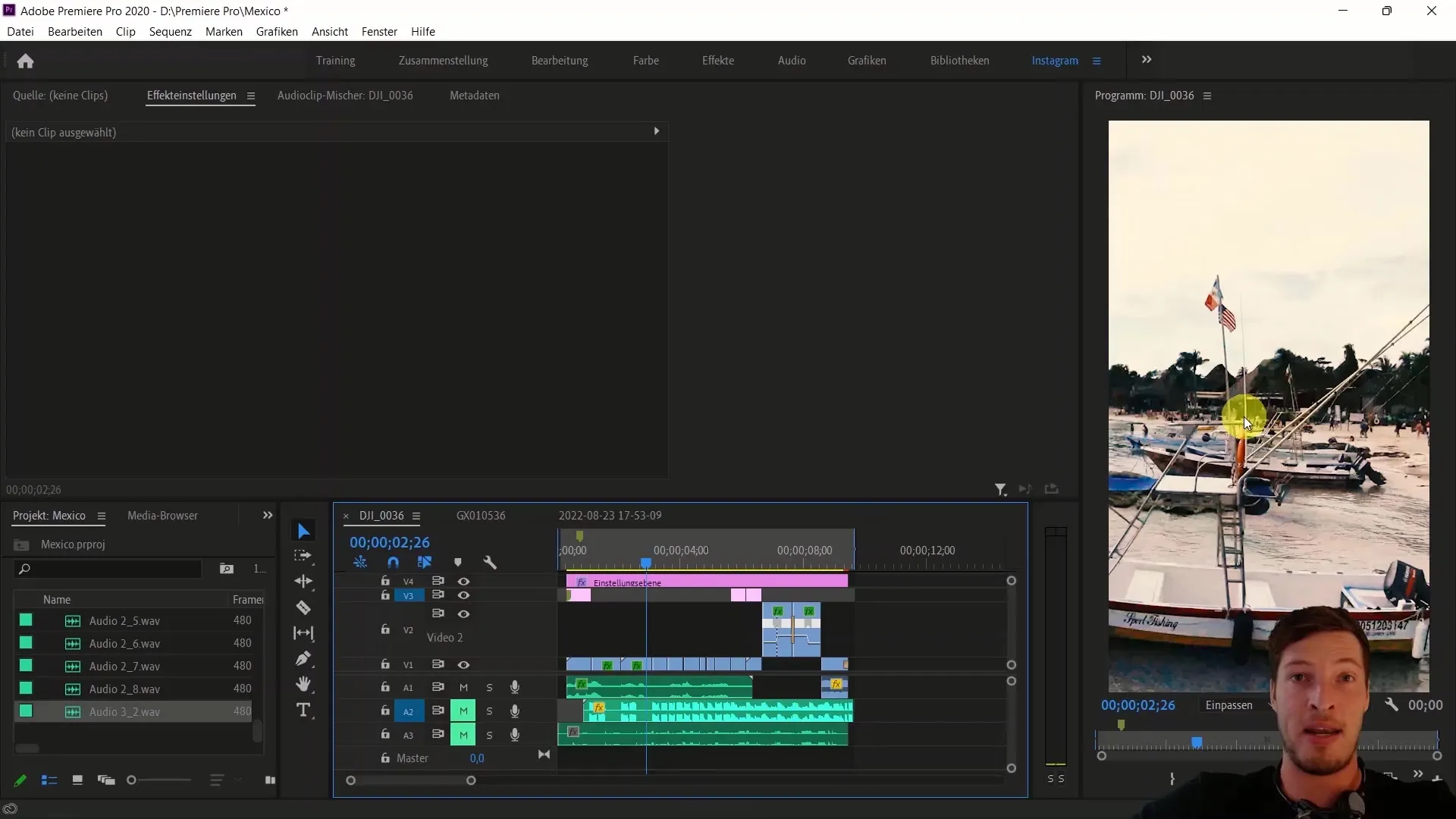1456x819 pixels.
Task: Switch the project panel to freeform view
Action: pyautogui.click(x=106, y=780)
